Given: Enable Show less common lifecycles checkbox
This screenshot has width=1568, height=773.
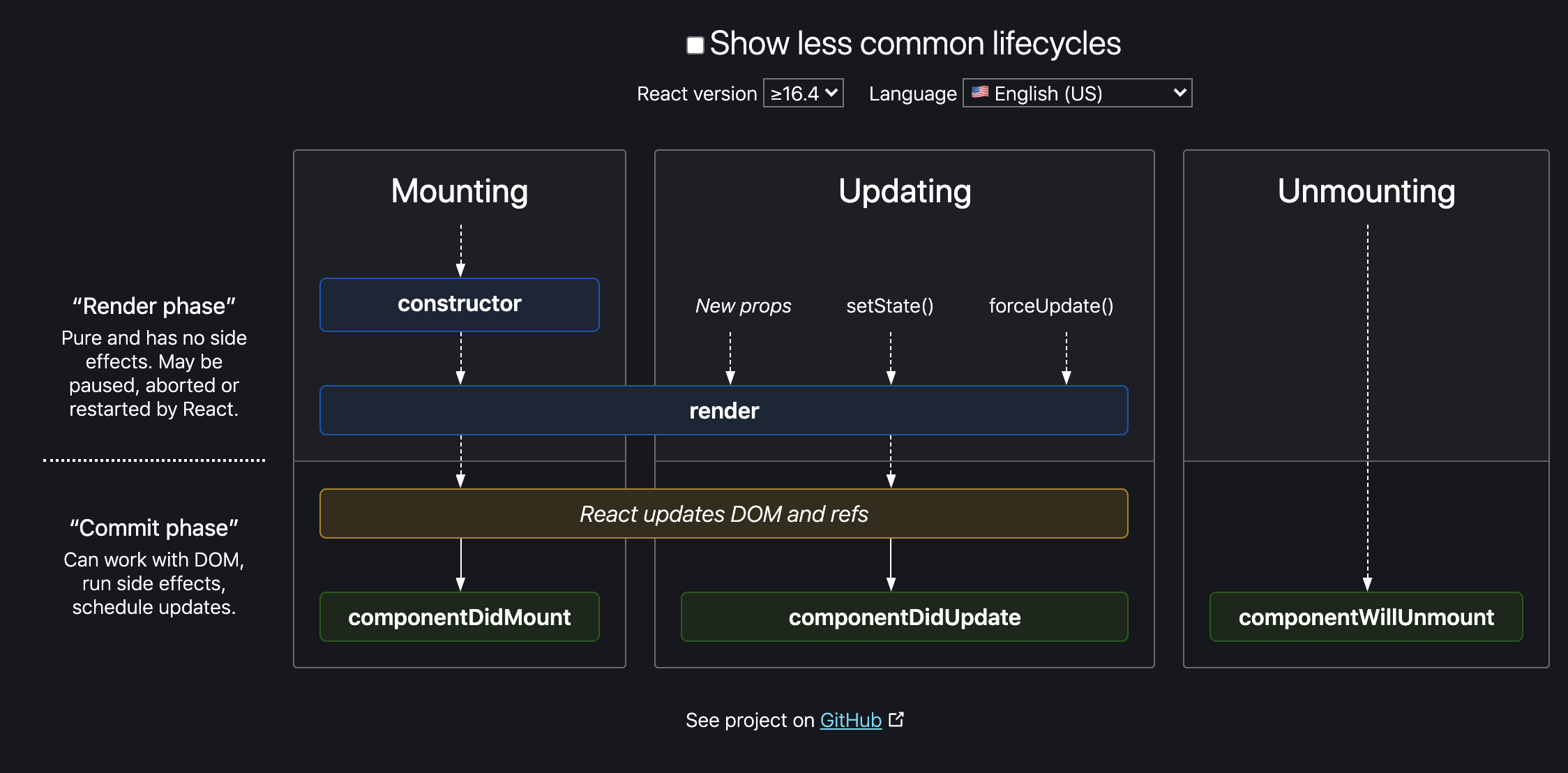Looking at the screenshot, I should pos(695,45).
